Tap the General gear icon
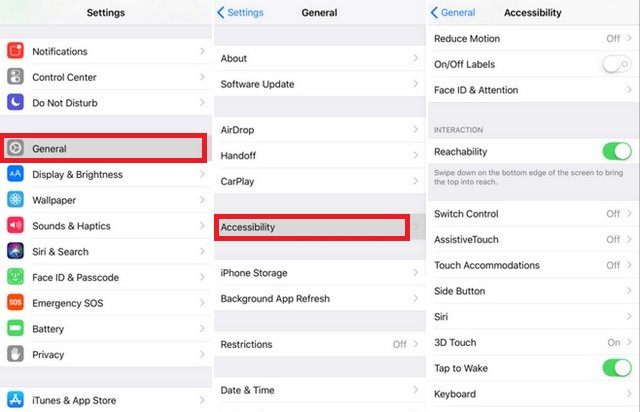 click(x=16, y=149)
